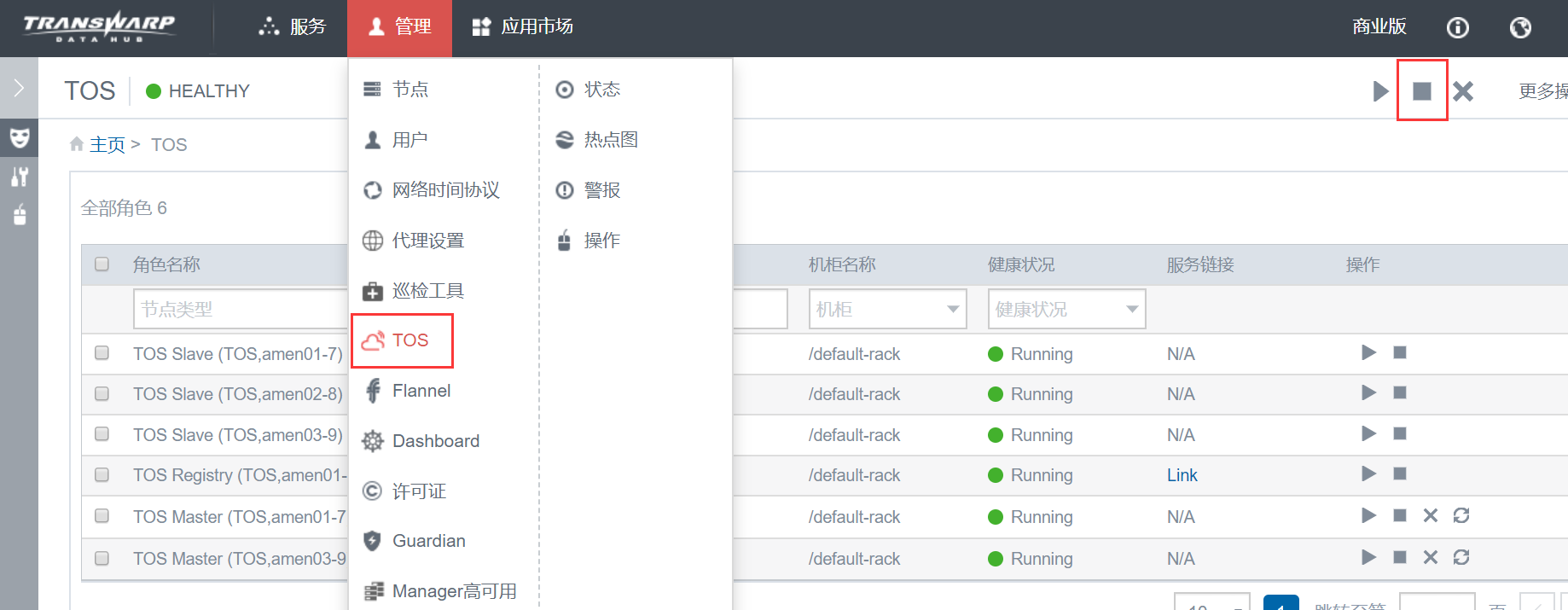Check the TOS Slave amen01-7 row checkbox
1568x610 pixels.
(102, 352)
